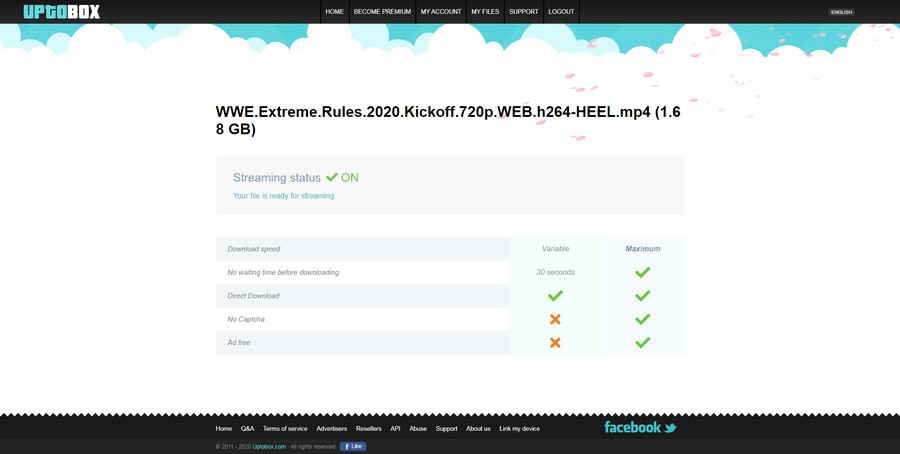Click the green check next to Streaming status
Screen dimensions: 900x454
[x=332, y=177]
